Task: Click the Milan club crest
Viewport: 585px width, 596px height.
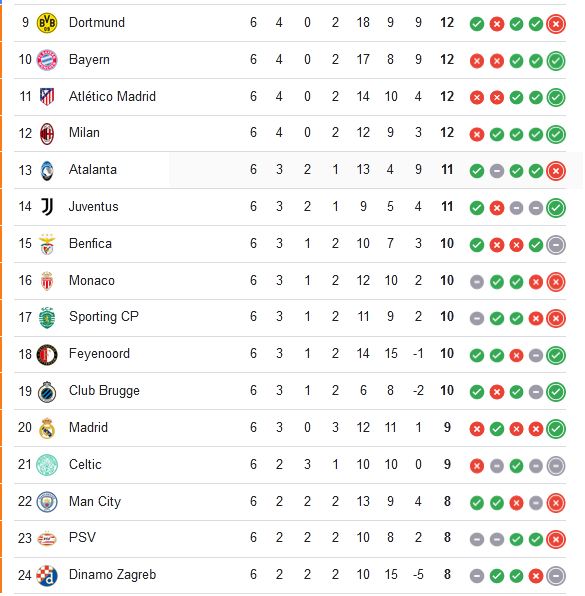Action: click(47, 133)
